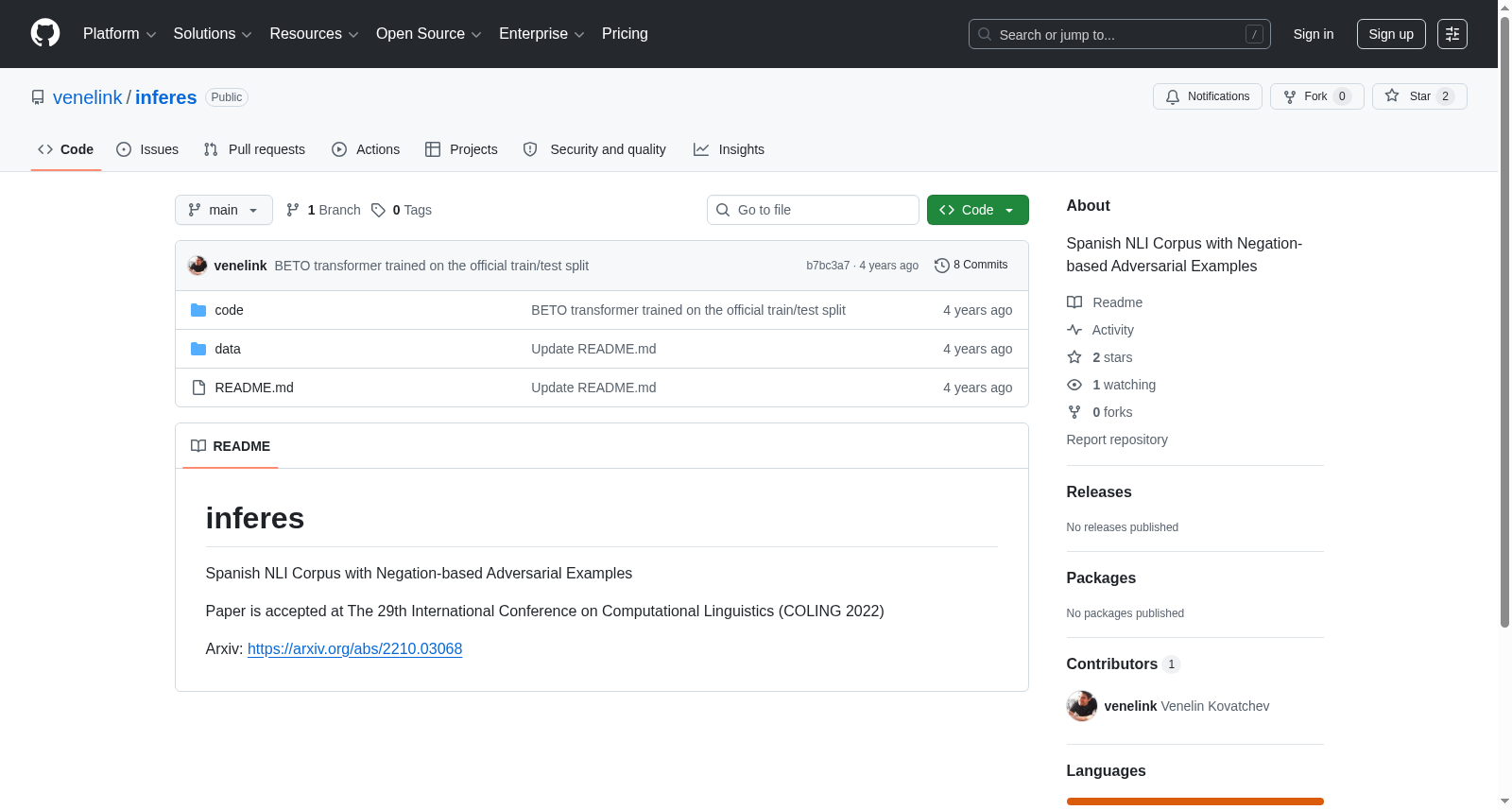Open the green Code dropdown button
Viewport: 1512px width, 810px height.
(978, 210)
